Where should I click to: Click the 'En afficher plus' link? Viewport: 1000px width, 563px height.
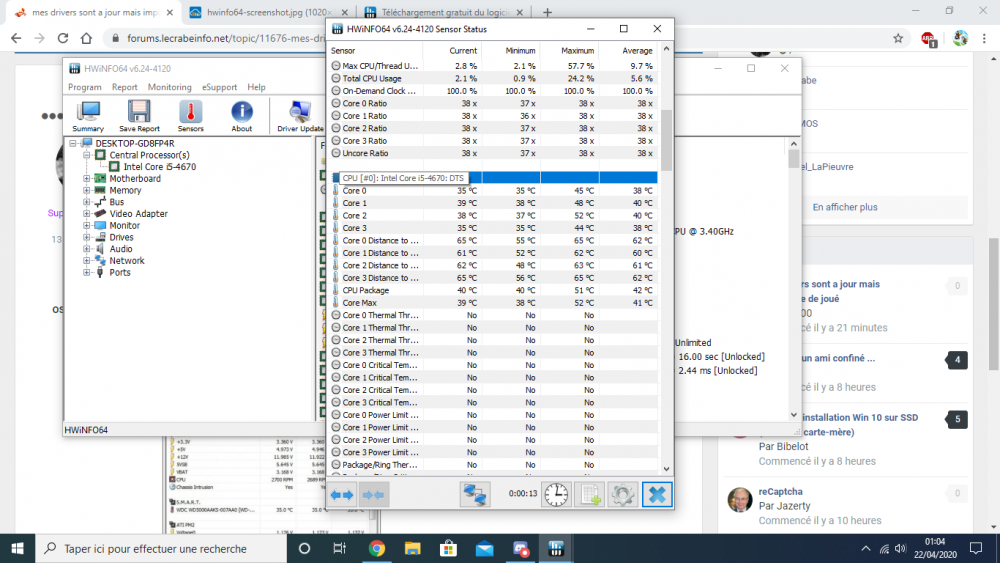tap(844, 207)
